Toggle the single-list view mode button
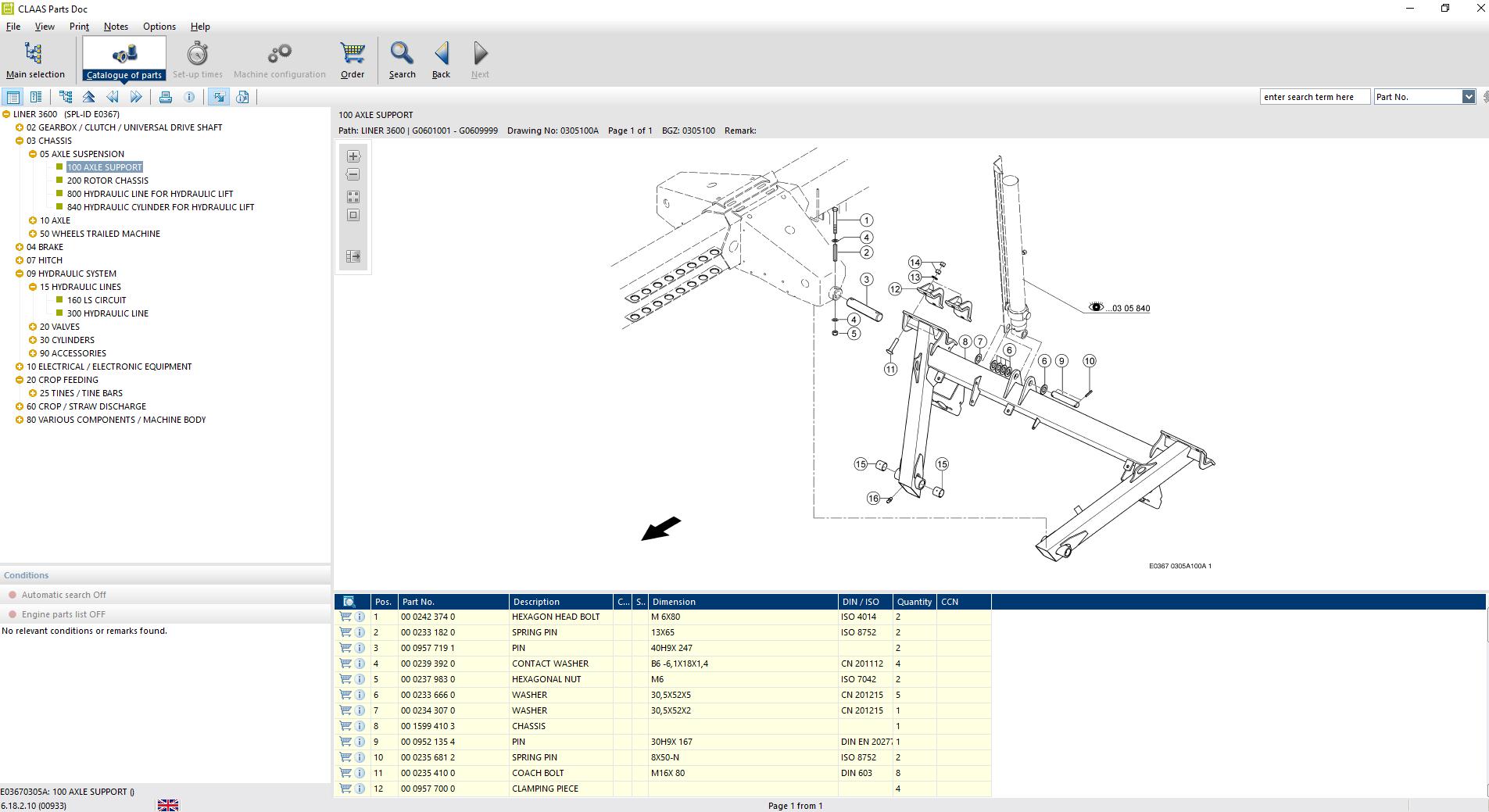 pos(13,97)
